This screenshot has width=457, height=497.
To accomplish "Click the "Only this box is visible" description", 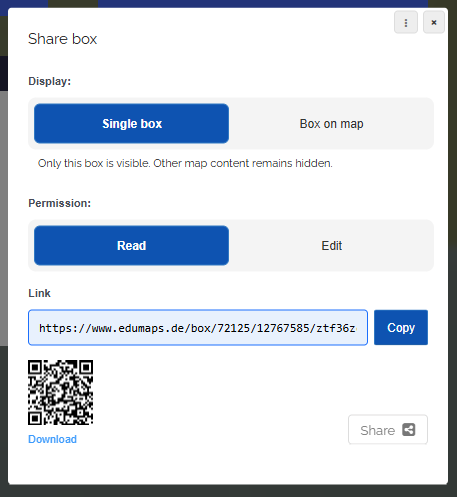I will [x=185, y=163].
